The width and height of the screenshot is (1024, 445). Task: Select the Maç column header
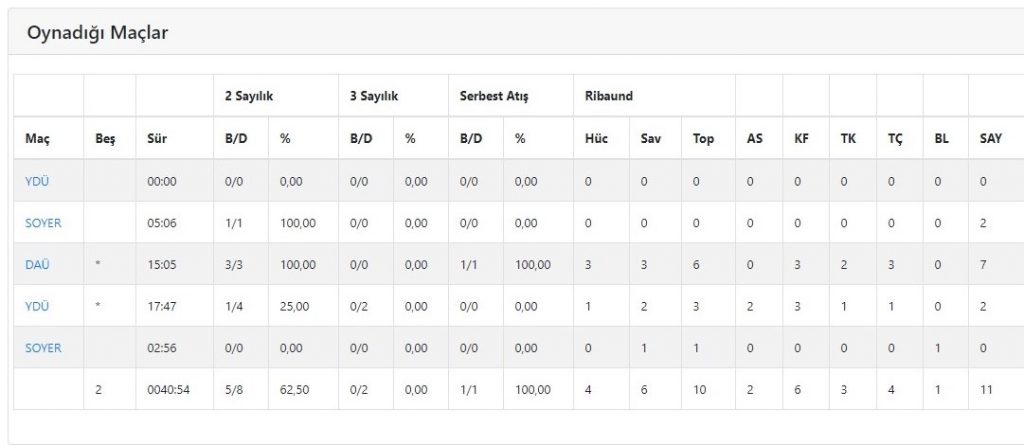point(36,139)
